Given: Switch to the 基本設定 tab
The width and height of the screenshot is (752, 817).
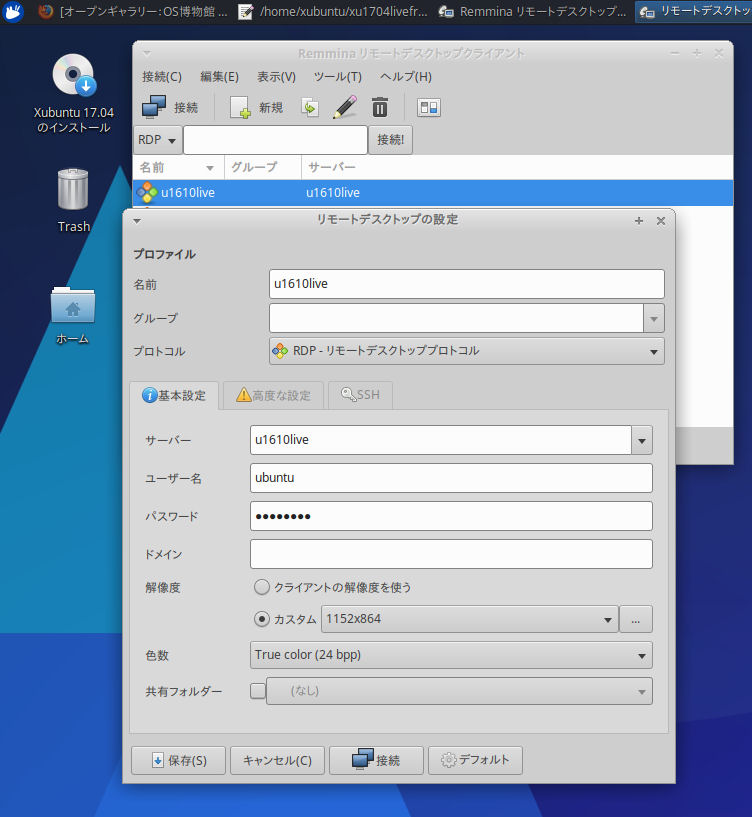Looking at the screenshot, I should coord(174,395).
